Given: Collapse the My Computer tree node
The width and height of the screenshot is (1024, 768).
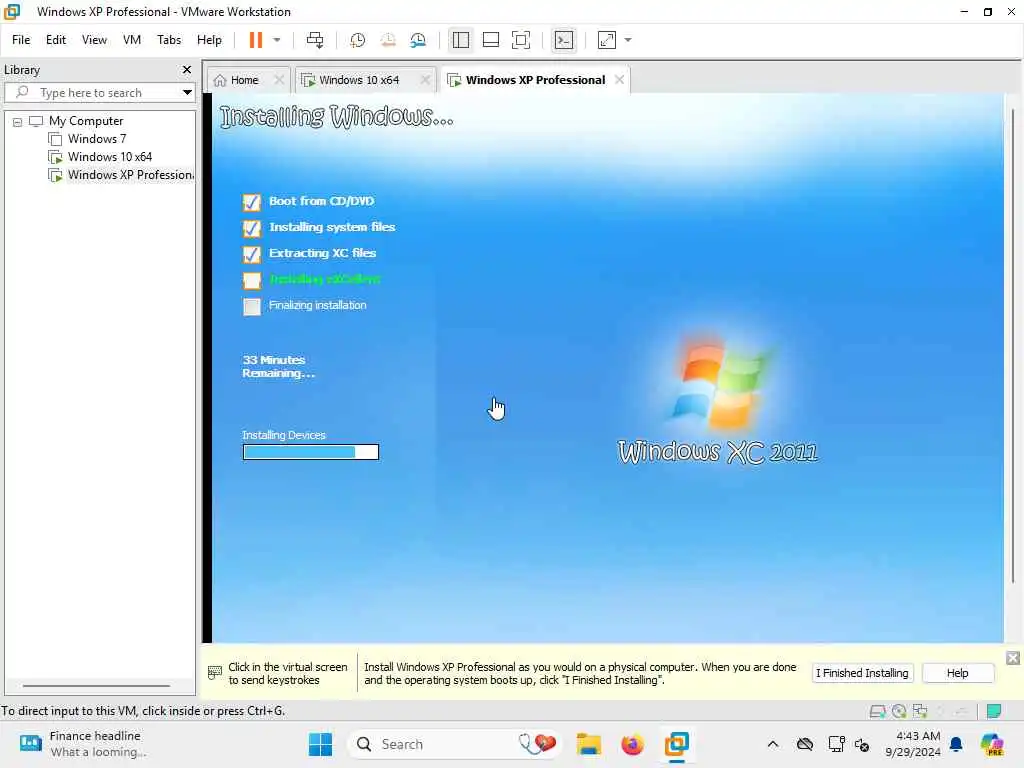Looking at the screenshot, I should point(18,121).
